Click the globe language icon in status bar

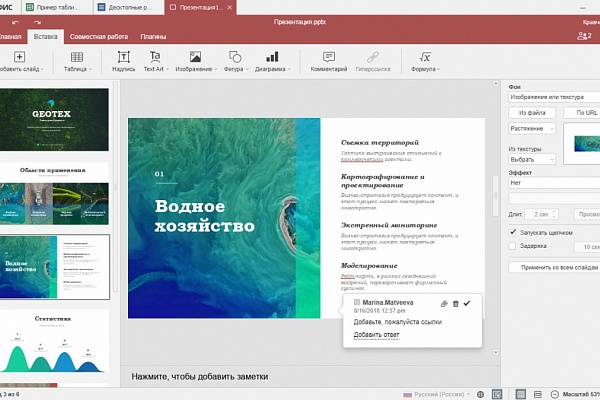click(480, 394)
